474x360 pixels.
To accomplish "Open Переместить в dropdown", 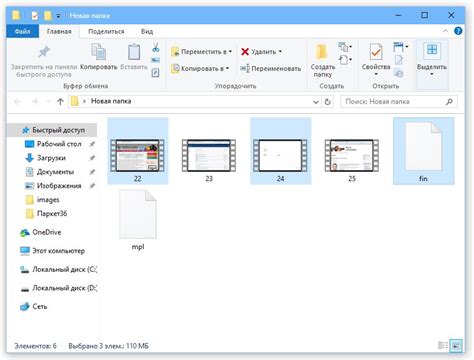I will [201, 52].
